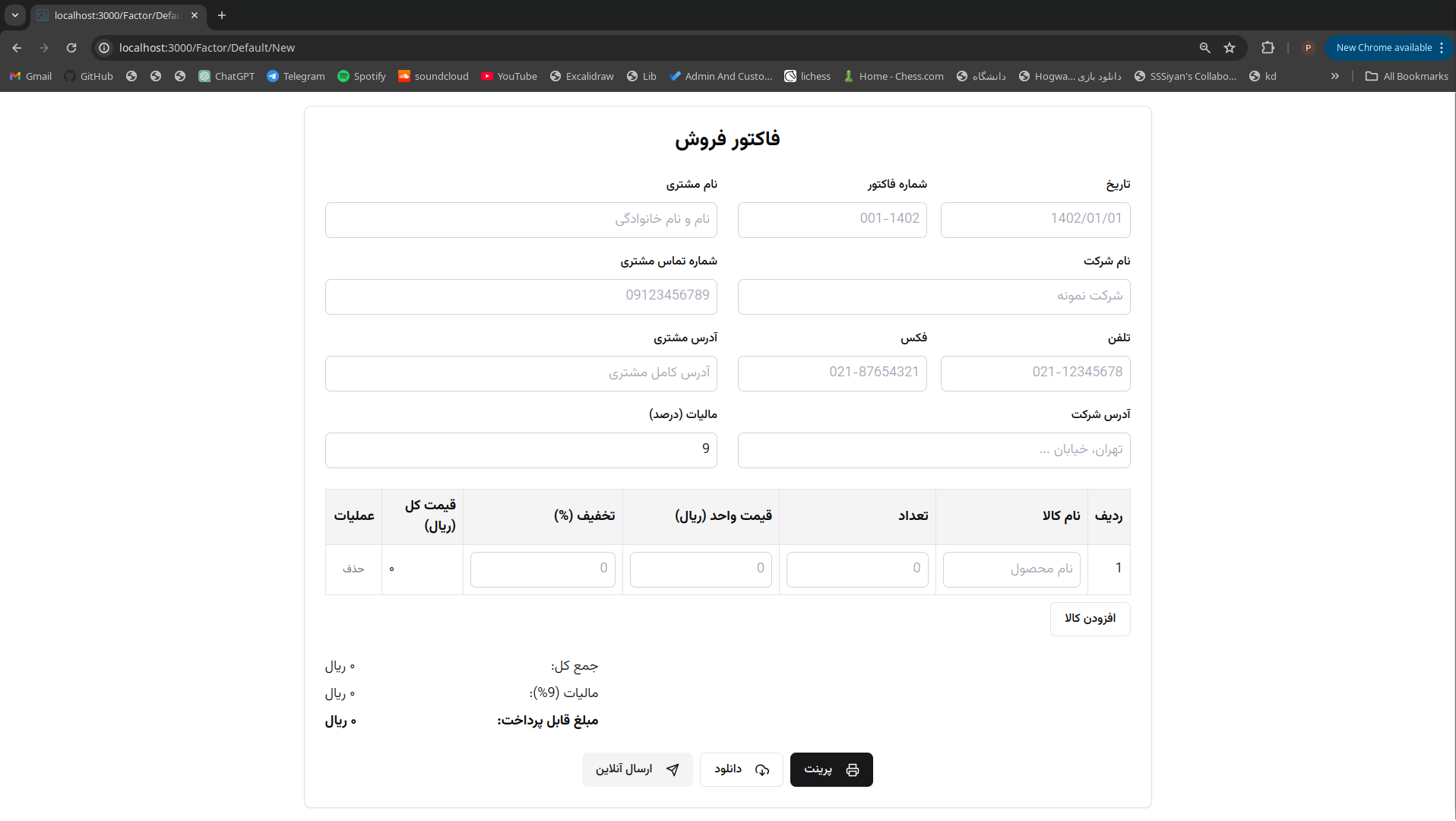Click افزودن کالا to add a product row
This screenshot has height=821, width=1456.
point(1090,619)
